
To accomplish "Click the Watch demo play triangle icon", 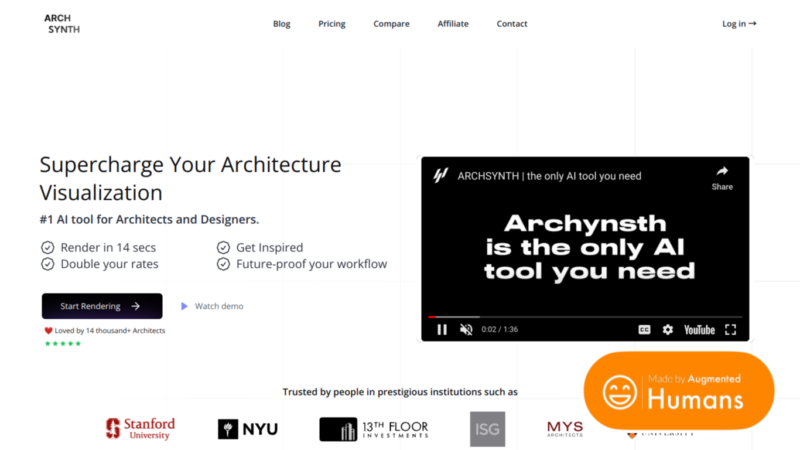I will [x=184, y=306].
